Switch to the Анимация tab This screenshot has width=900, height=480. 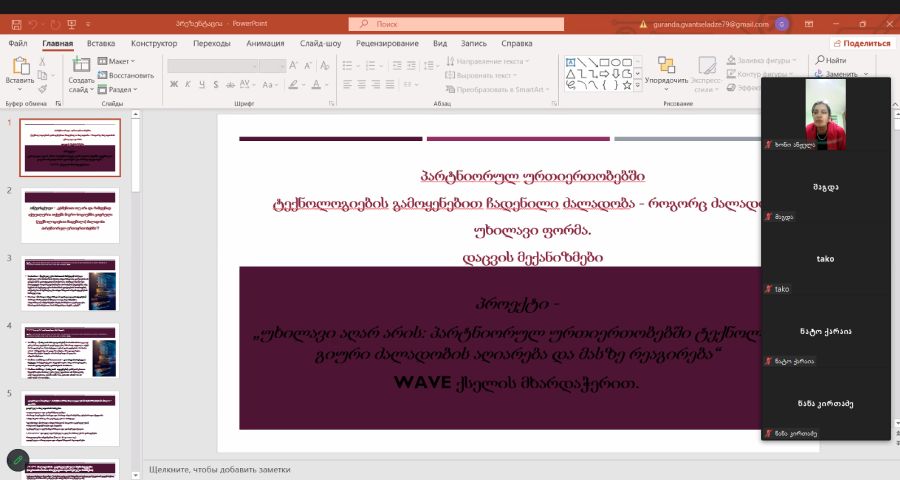(x=265, y=43)
